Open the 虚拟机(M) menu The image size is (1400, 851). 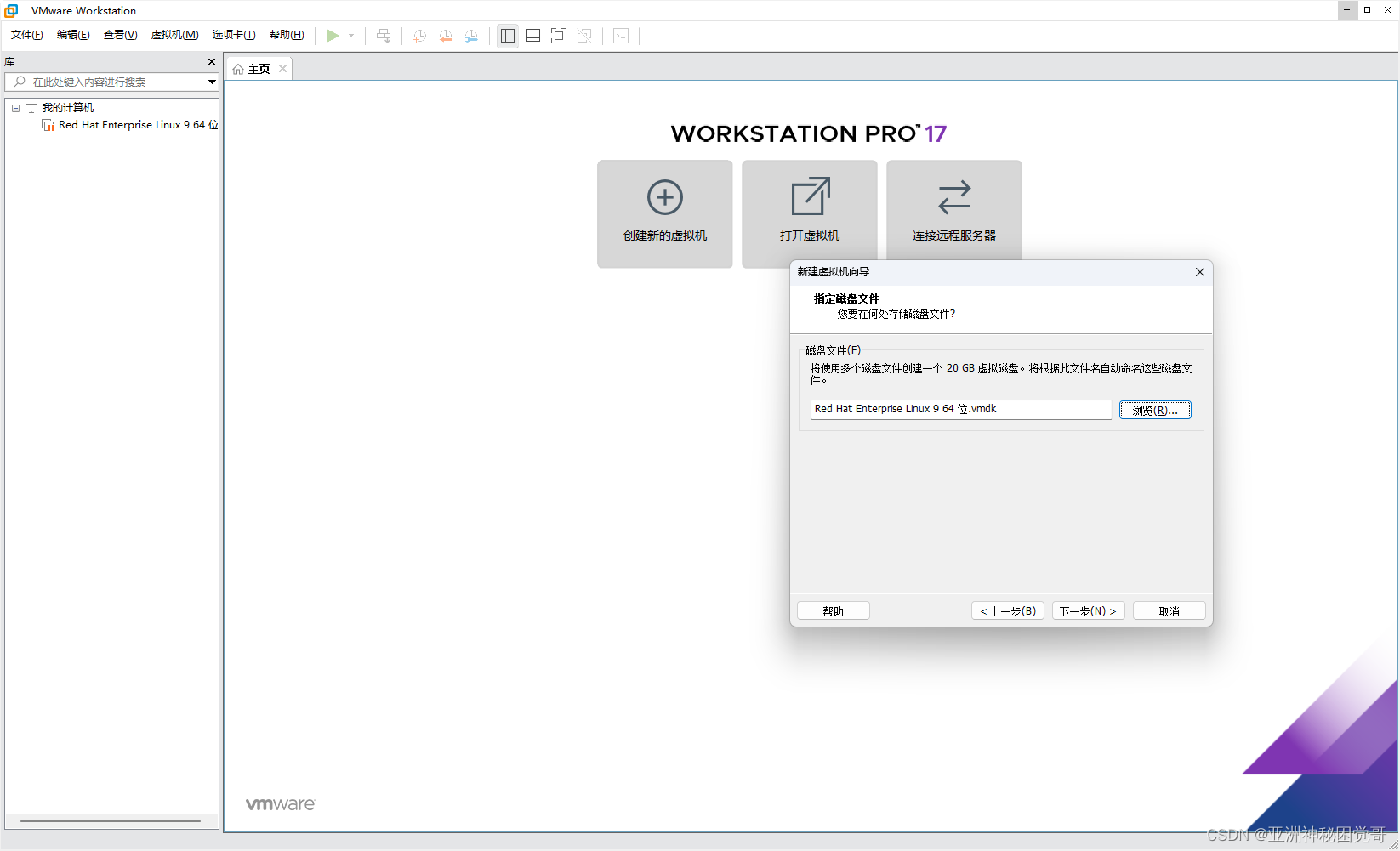coord(174,35)
